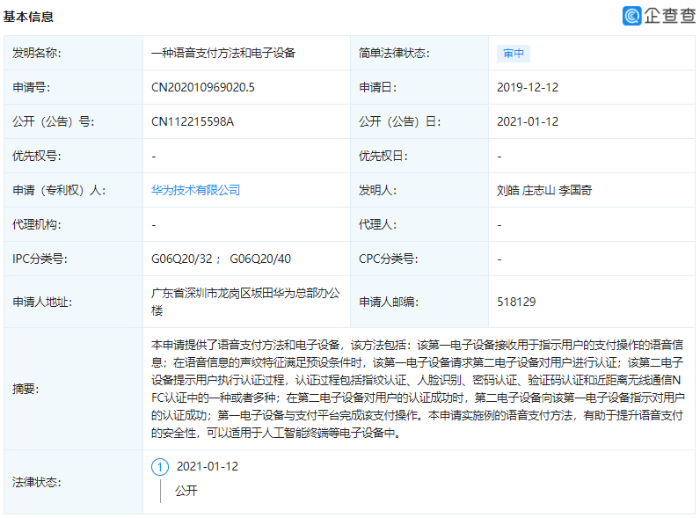Click the 申请（专利权）人 label
The height and width of the screenshot is (518, 700).
[59, 191]
